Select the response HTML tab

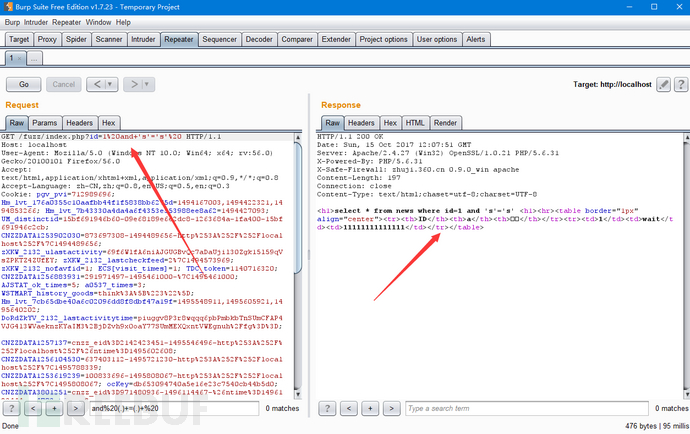tap(415, 123)
